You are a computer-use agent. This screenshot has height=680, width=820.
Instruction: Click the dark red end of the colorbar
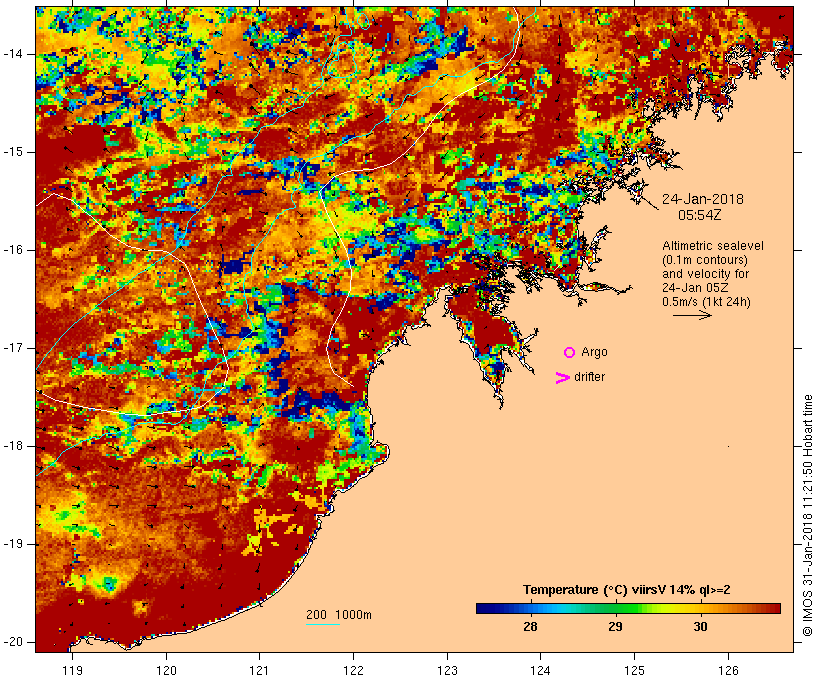pos(775,608)
